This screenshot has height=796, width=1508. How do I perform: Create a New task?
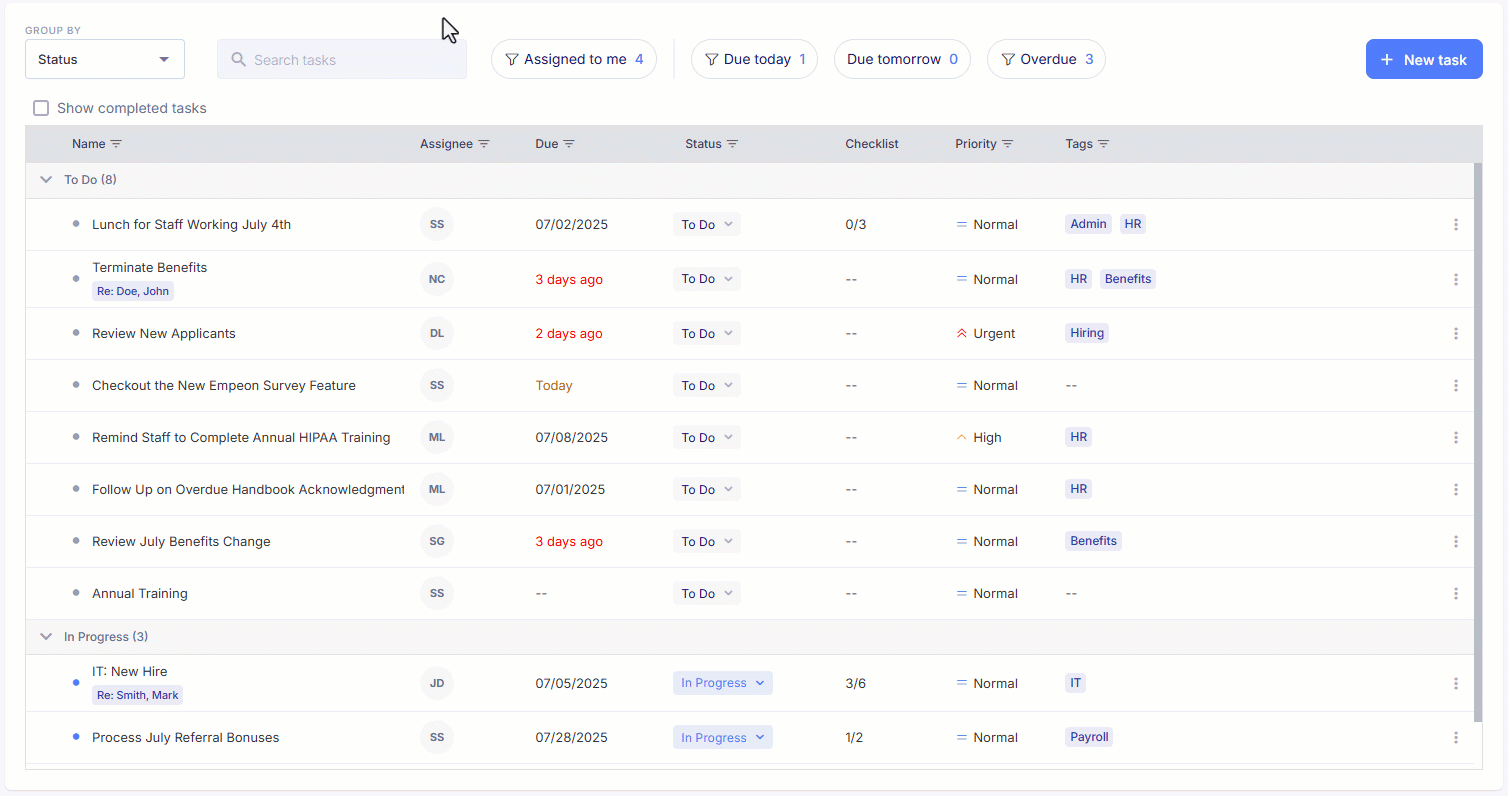point(1424,59)
